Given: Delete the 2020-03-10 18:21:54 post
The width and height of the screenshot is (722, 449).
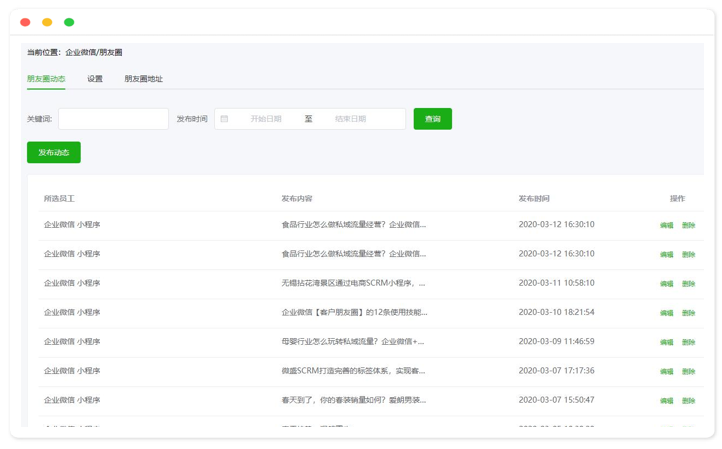Looking at the screenshot, I should pyautogui.click(x=688, y=313).
